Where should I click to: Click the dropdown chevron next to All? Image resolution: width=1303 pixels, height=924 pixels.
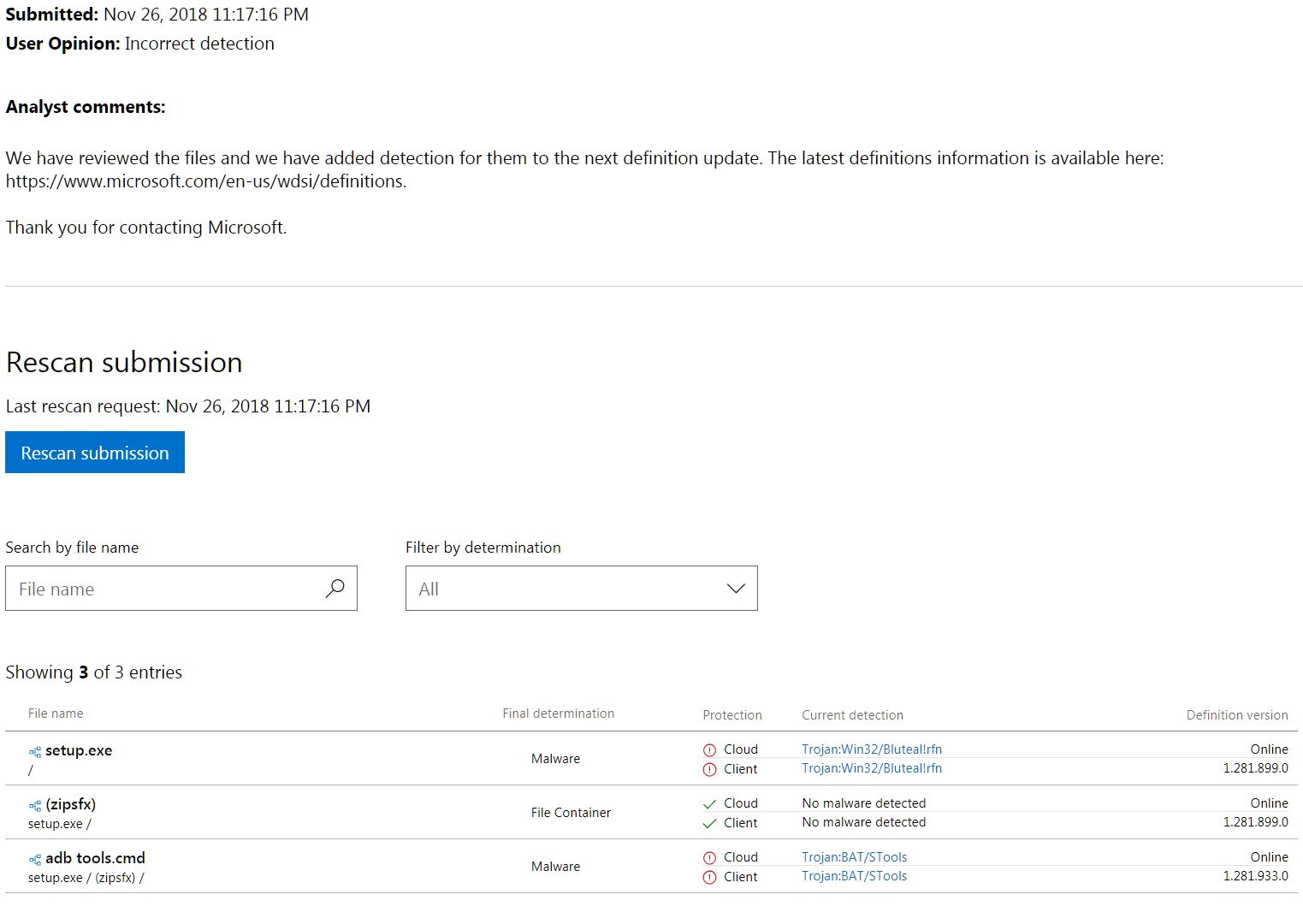click(735, 589)
